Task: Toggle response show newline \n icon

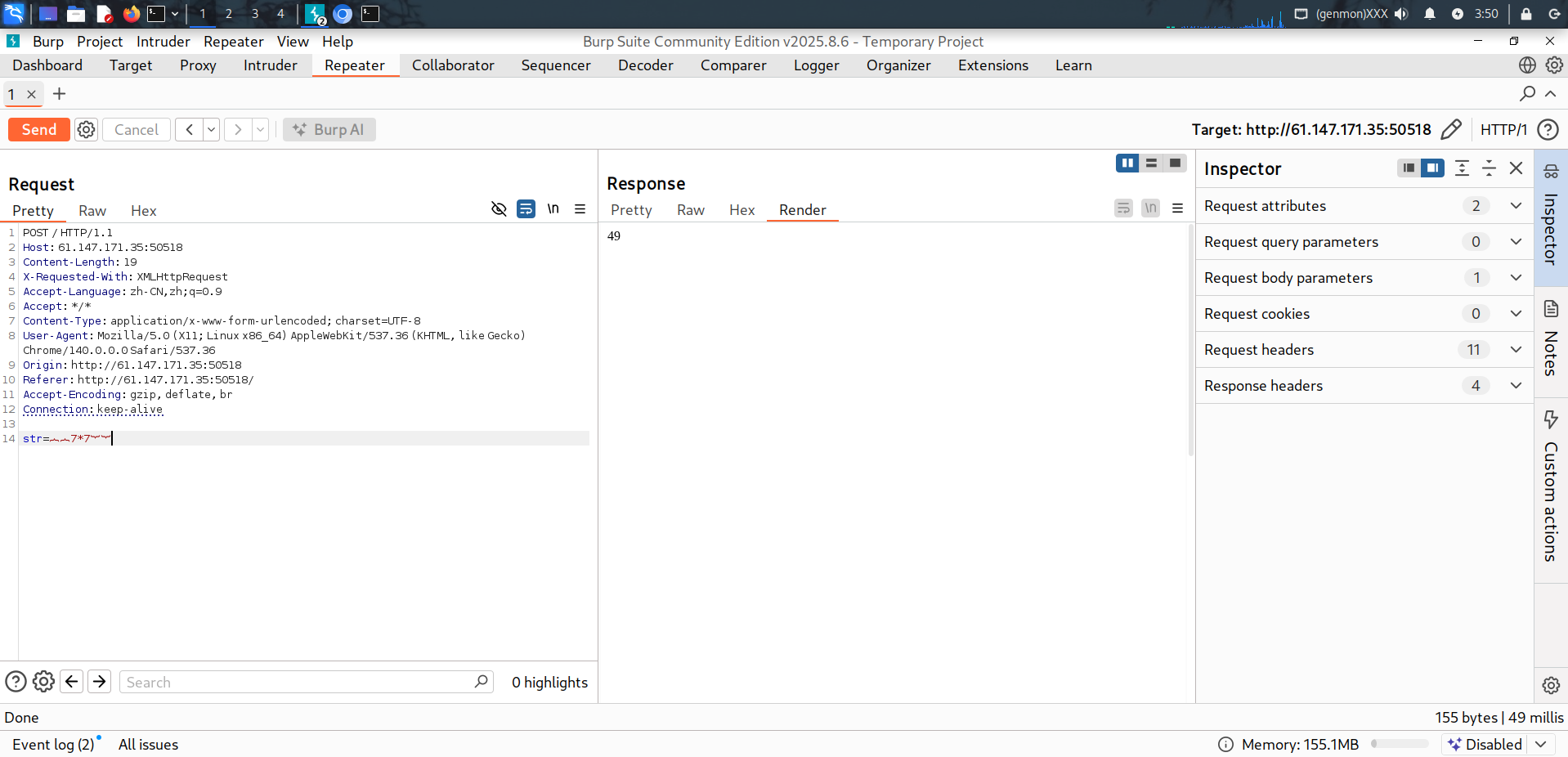Action: 1150,208
